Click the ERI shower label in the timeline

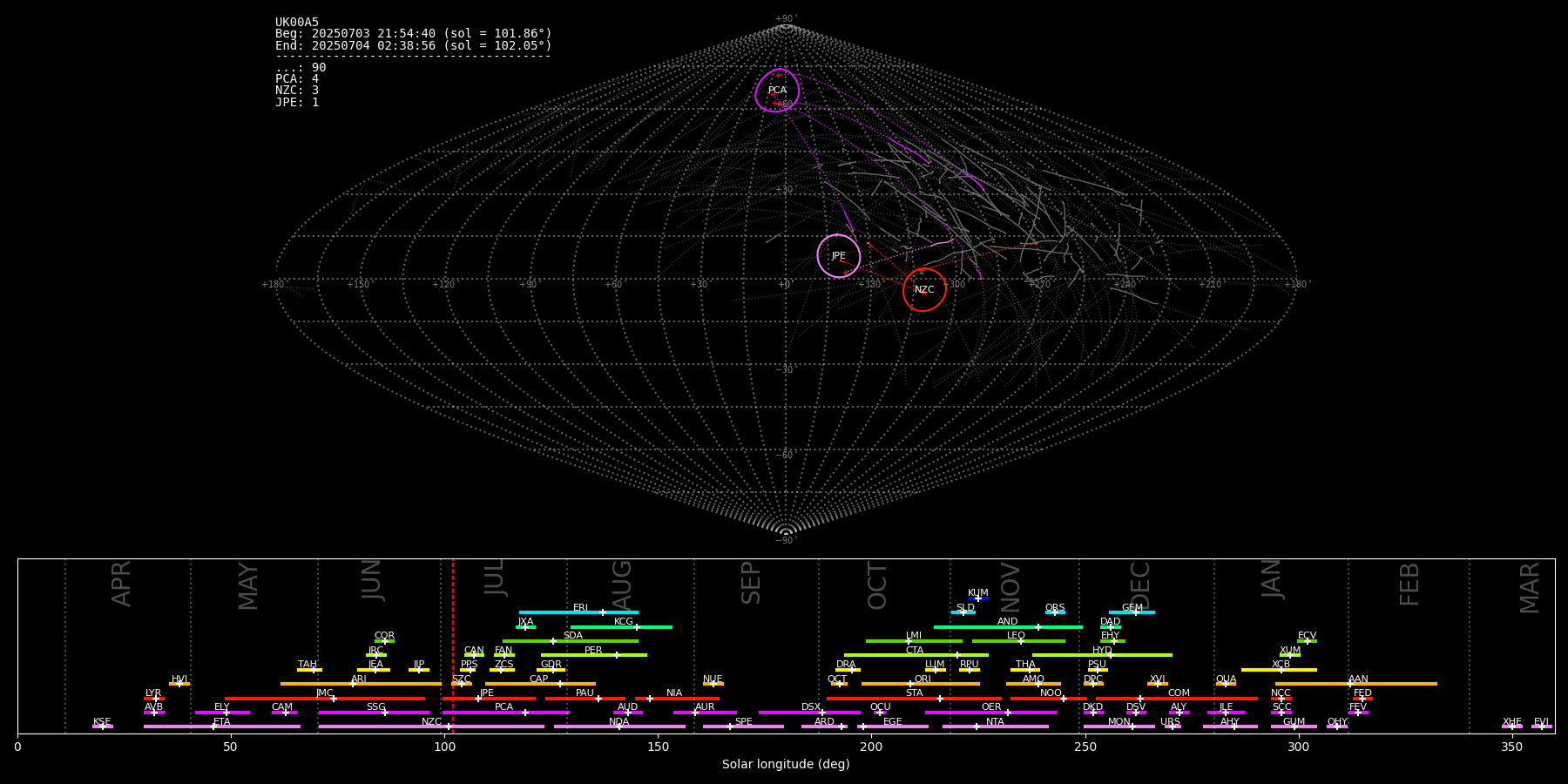pyautogui.click(x=581, y=608)
